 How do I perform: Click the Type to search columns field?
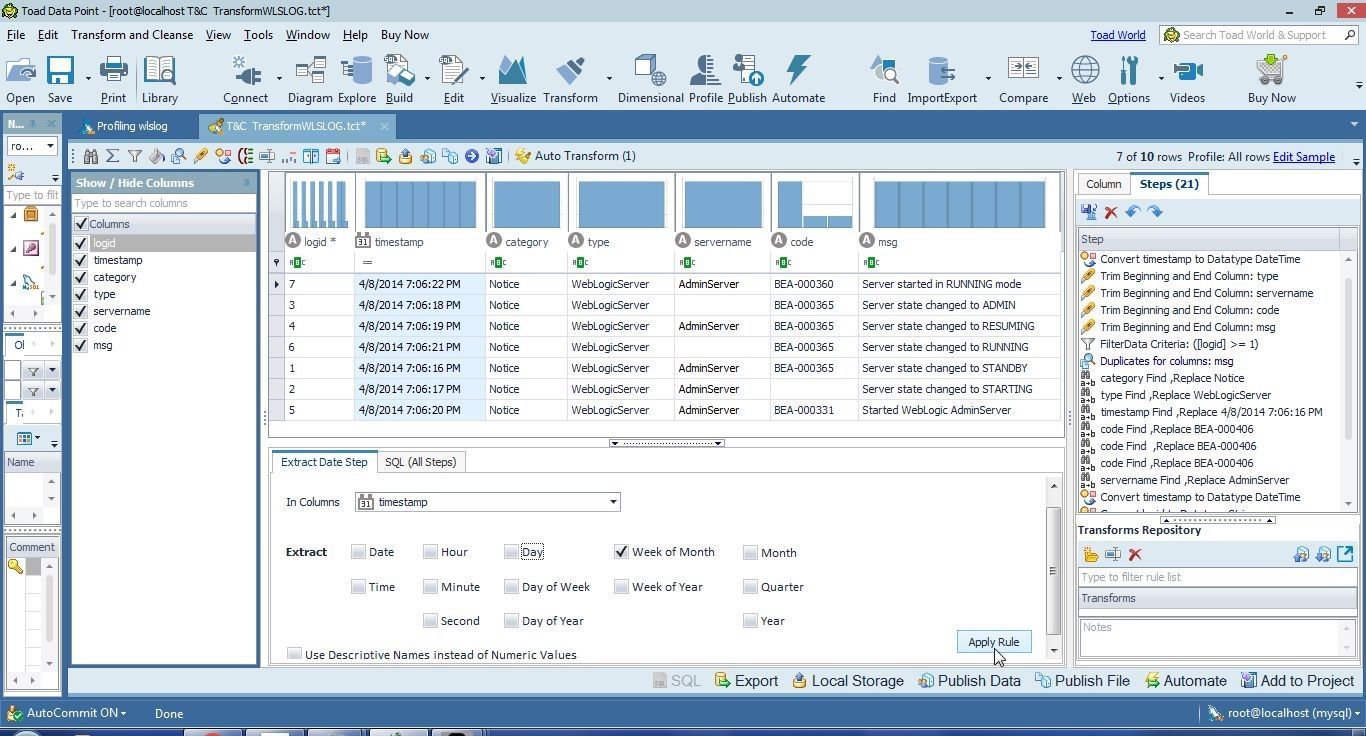[163, 203]
